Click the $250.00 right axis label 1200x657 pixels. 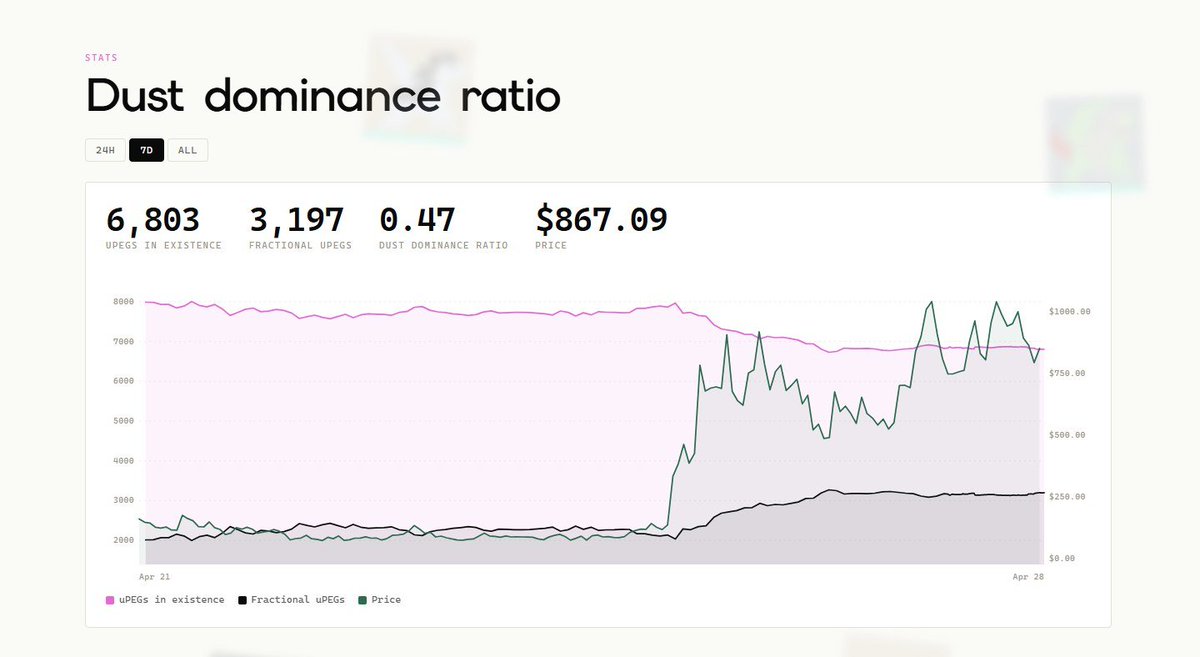point(1067,497)
